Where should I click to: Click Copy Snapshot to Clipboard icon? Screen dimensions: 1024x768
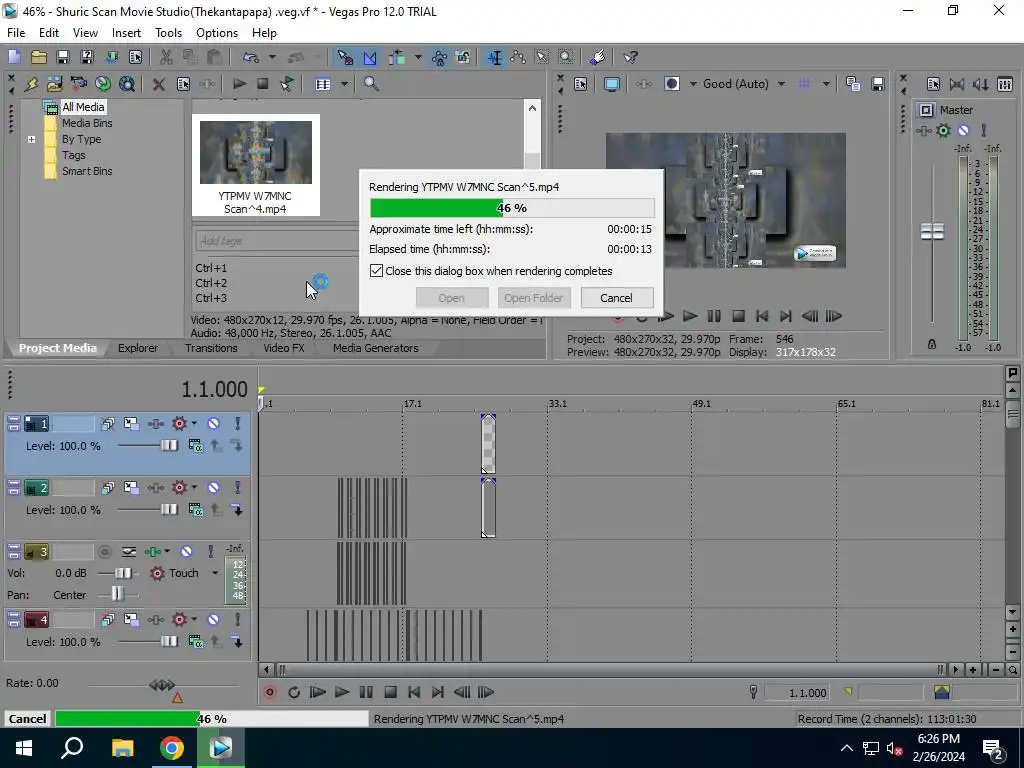click(x=853, y=84)
